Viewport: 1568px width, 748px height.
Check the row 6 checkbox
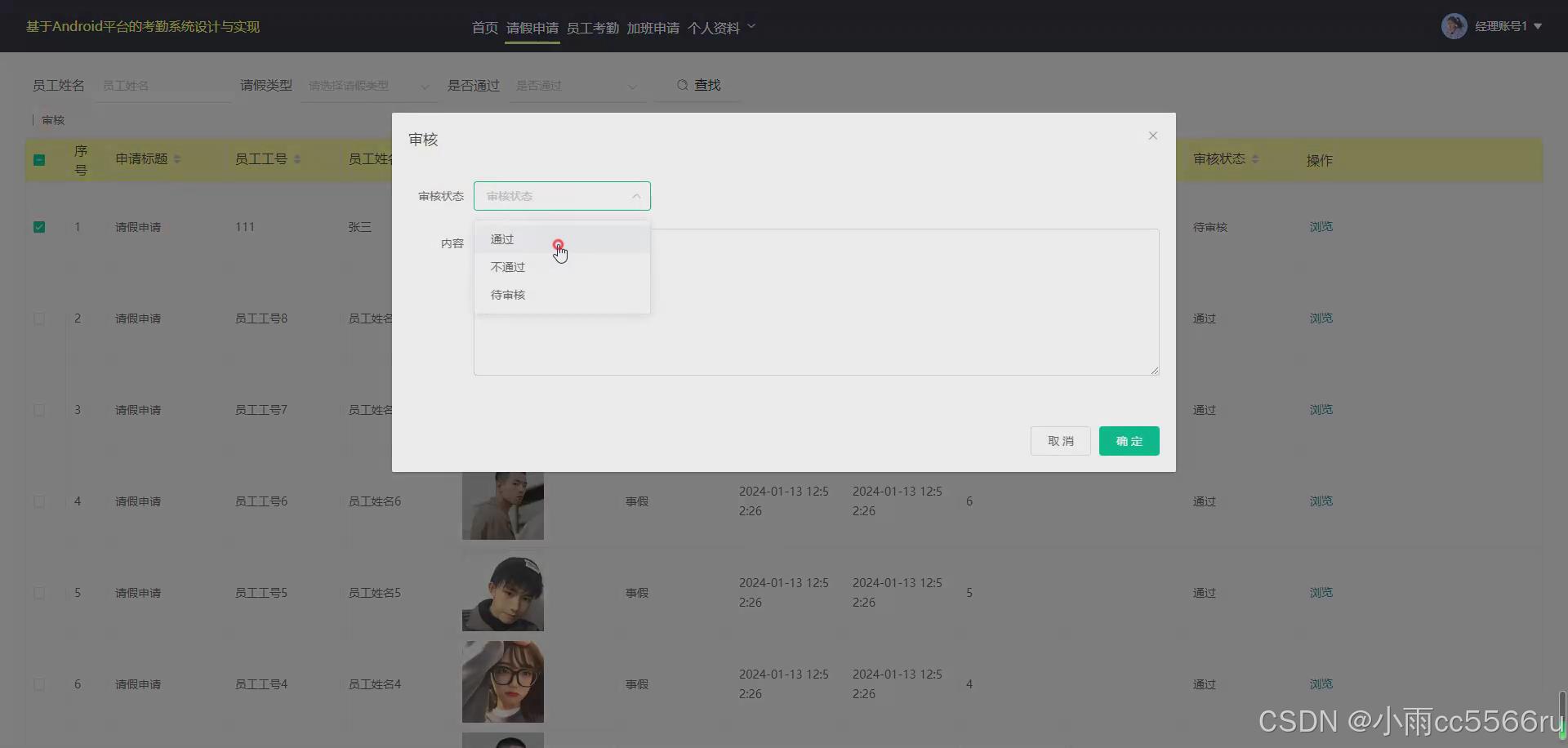coord(39,684)
